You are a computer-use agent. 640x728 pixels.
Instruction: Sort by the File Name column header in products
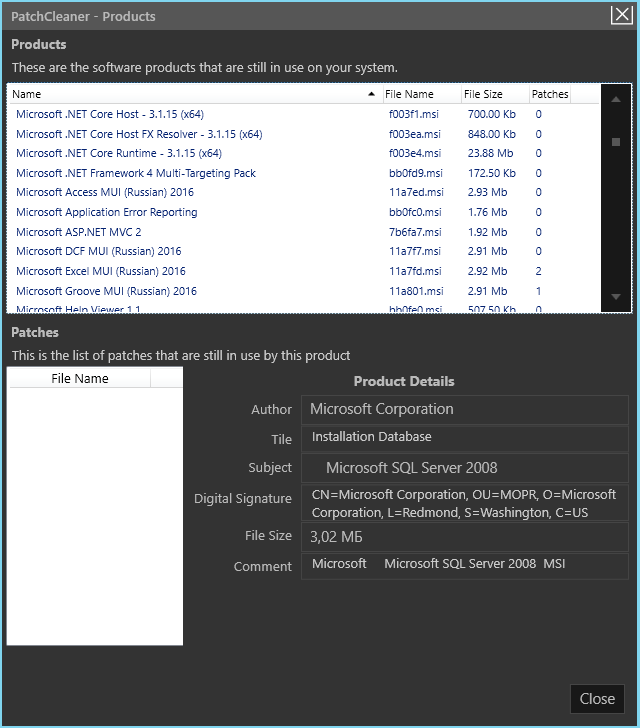pyautogui.click(x=422, y=94)
